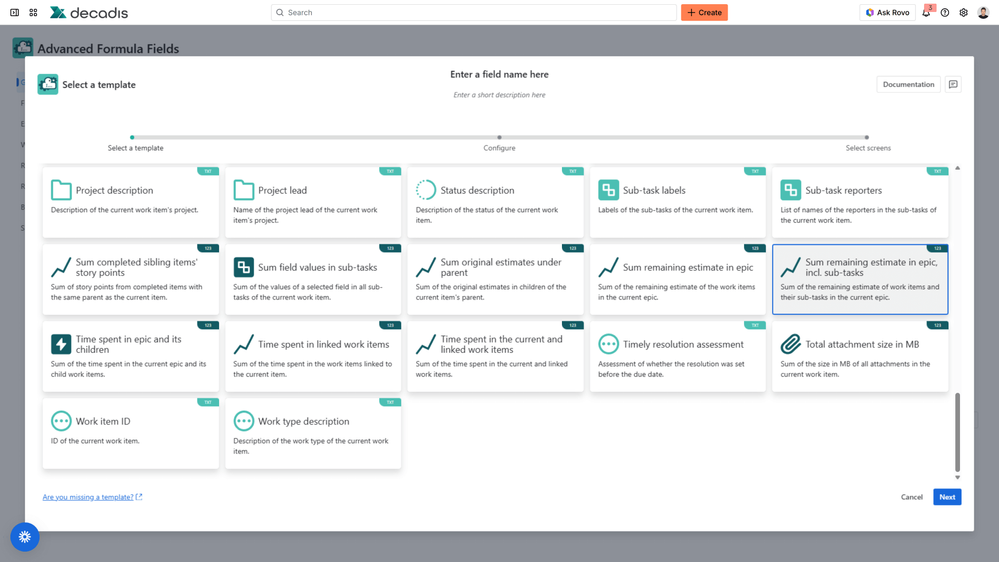Click the 'Work item ID' template title

(103, 421)
